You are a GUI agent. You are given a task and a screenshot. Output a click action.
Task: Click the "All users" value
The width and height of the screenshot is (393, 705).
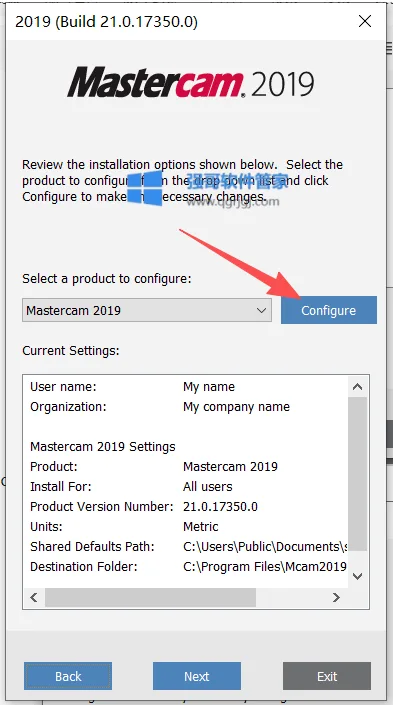click(208, 487)
